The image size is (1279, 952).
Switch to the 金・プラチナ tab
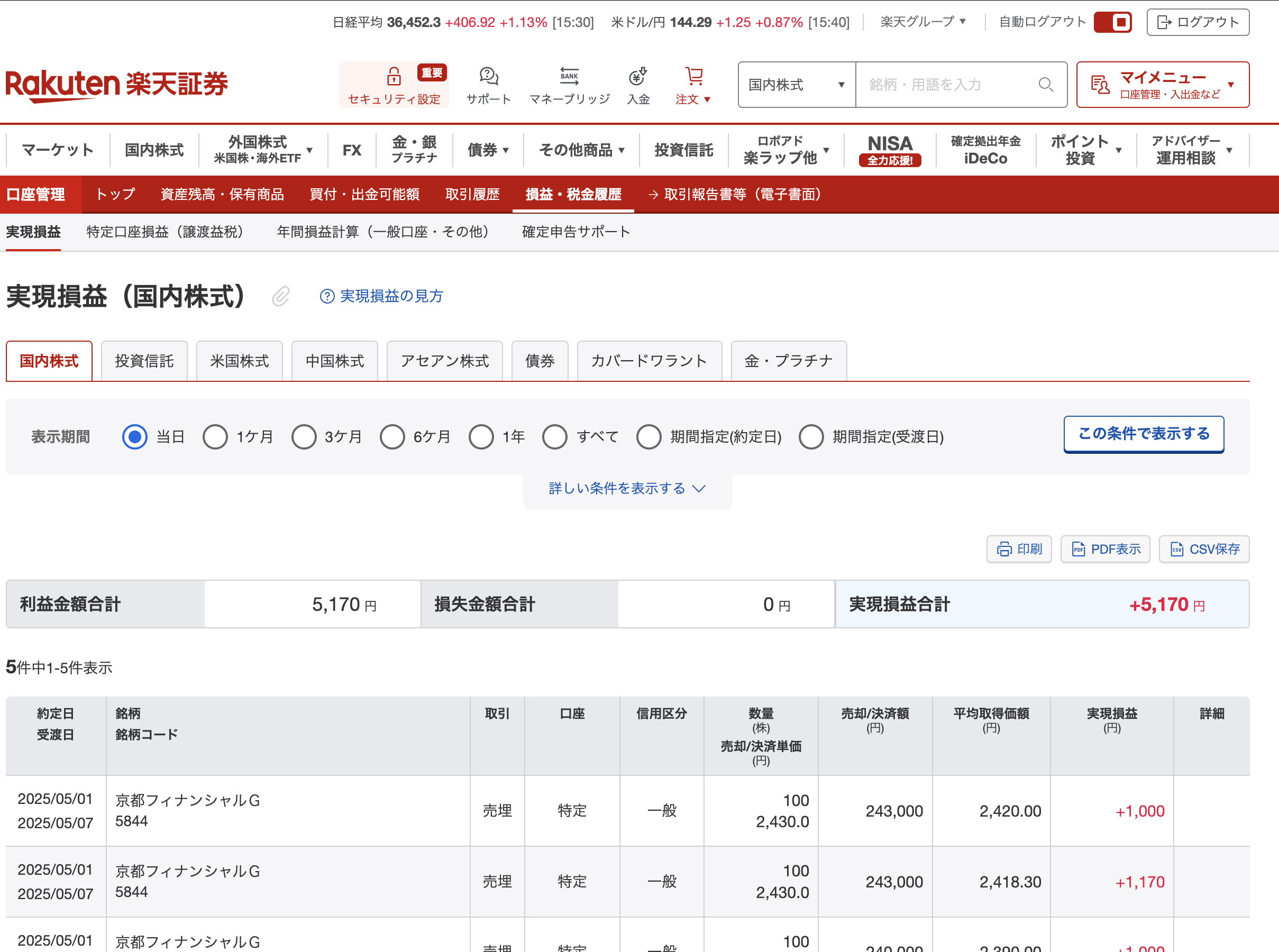pyautogui.click(x=789, y=361)
